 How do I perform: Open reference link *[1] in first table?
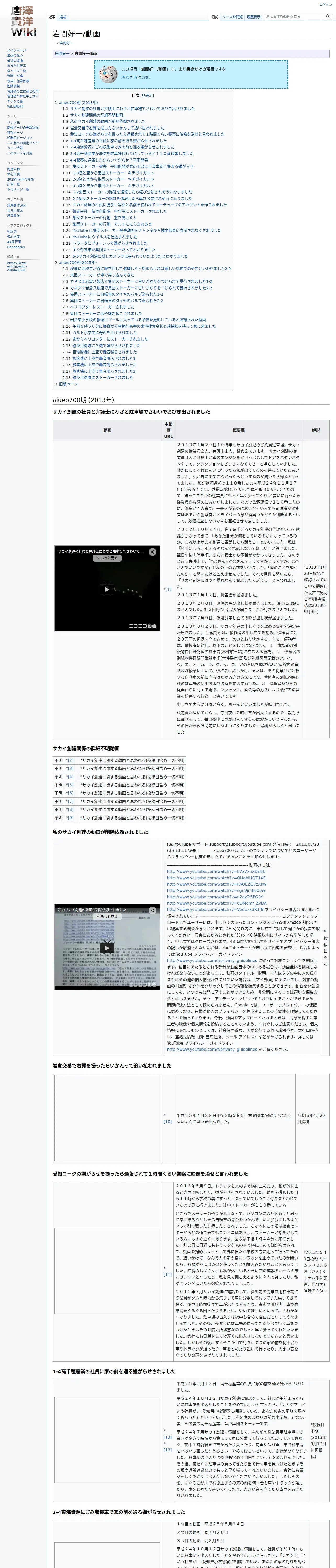[x=168, y=589]
